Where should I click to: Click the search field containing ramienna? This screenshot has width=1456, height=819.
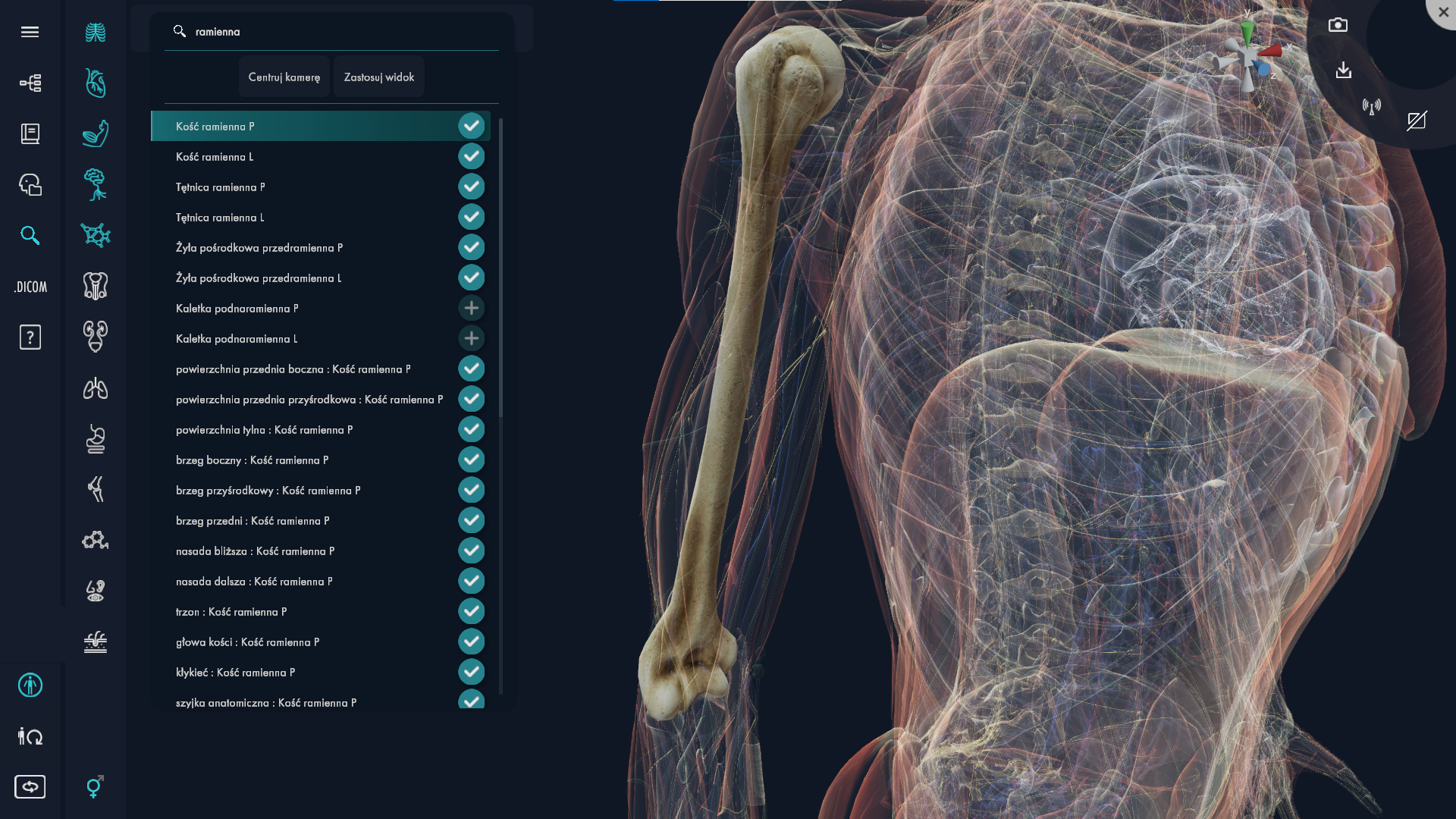[331, 32]
